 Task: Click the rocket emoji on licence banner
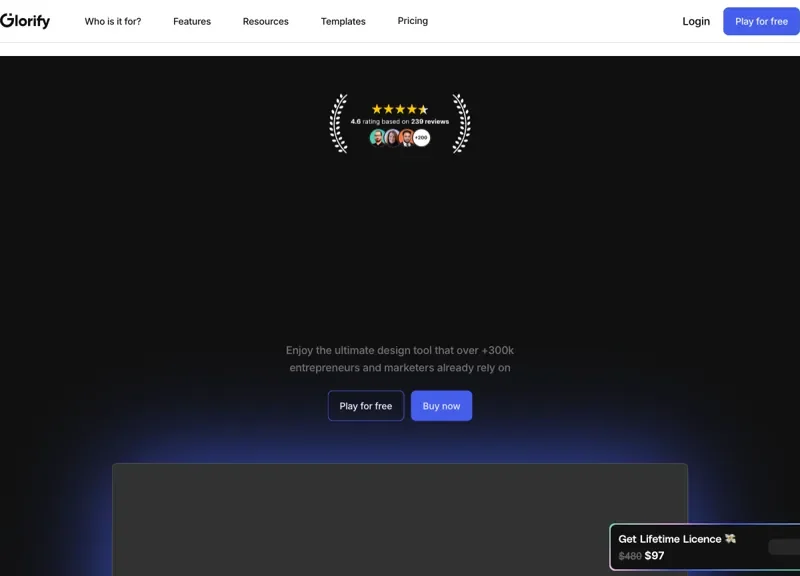[x=731, y=538]
